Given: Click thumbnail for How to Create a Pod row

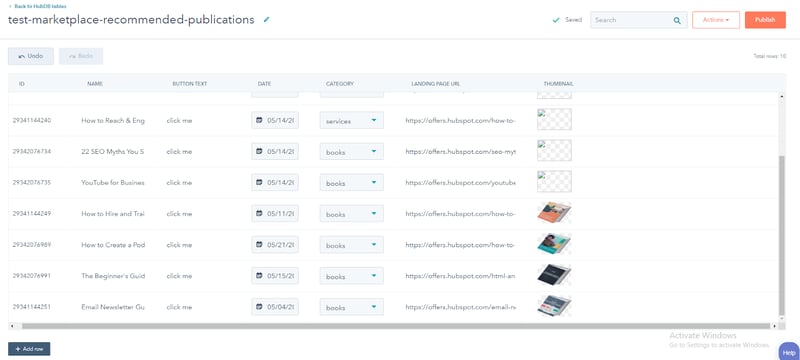Looking at the screenshot, I should pos(554,244).
